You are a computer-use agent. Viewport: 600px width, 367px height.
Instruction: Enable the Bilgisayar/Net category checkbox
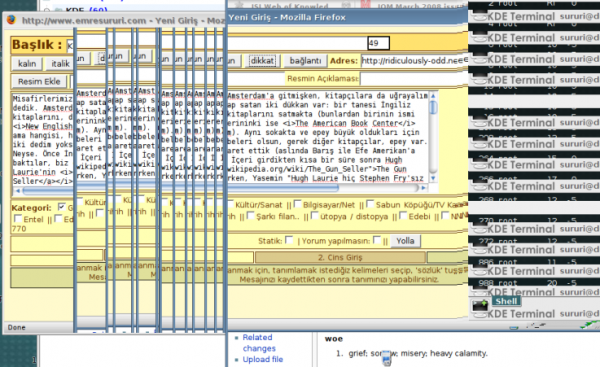click(x=297, y=204)
